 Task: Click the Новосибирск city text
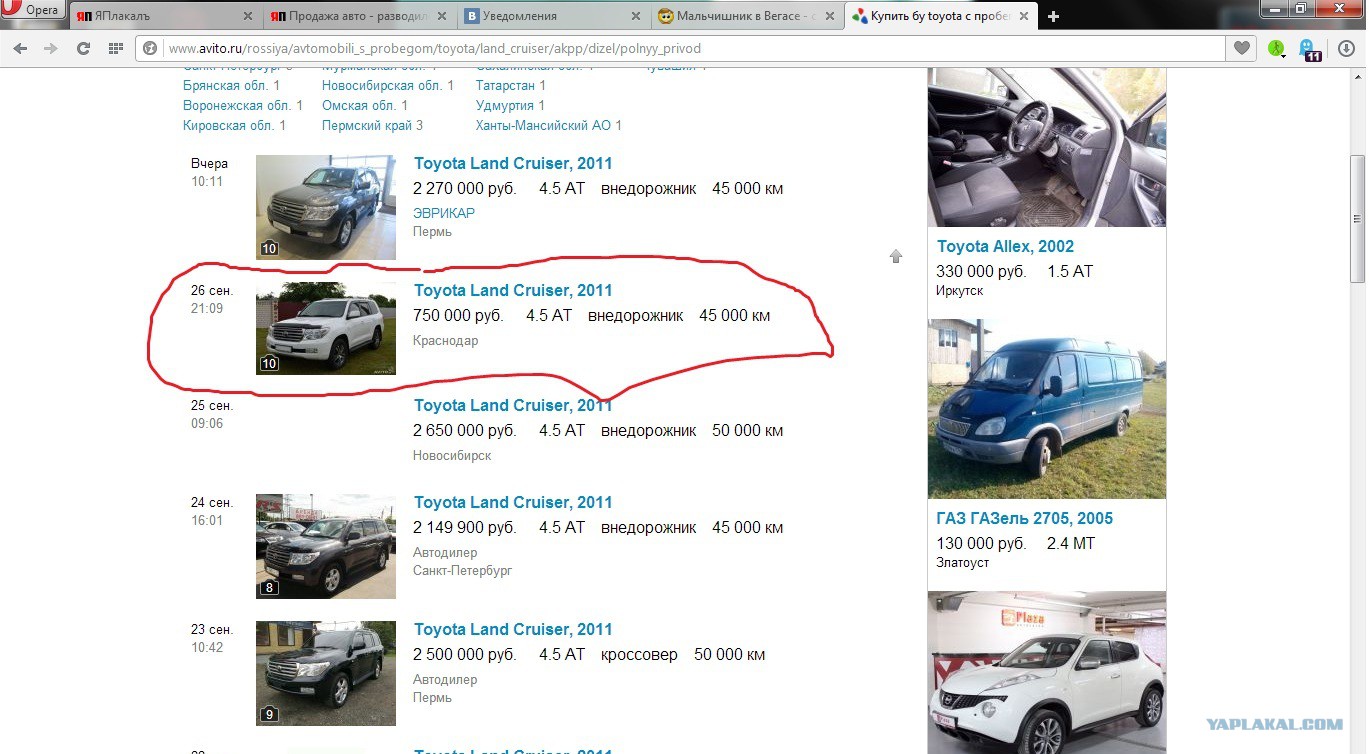coord(452,455)
